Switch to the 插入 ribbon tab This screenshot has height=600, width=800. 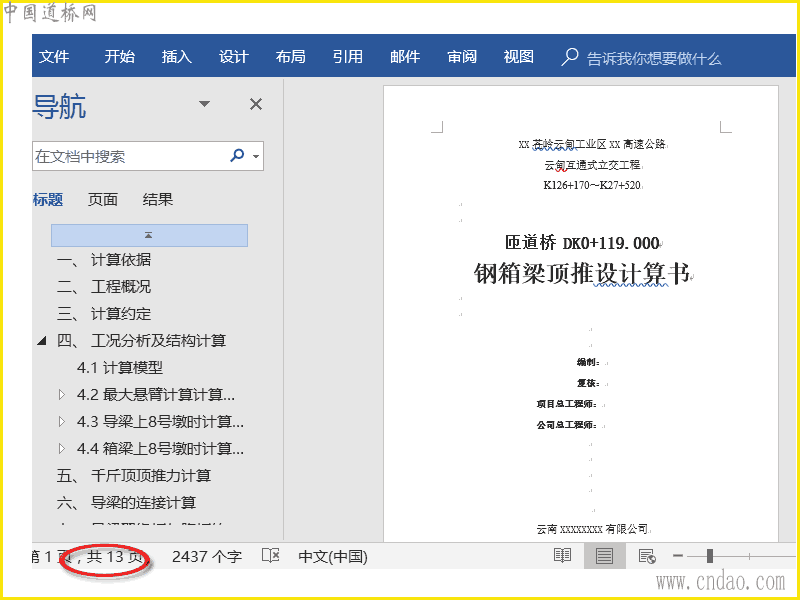pyautogui.click(x=177, y=56)
